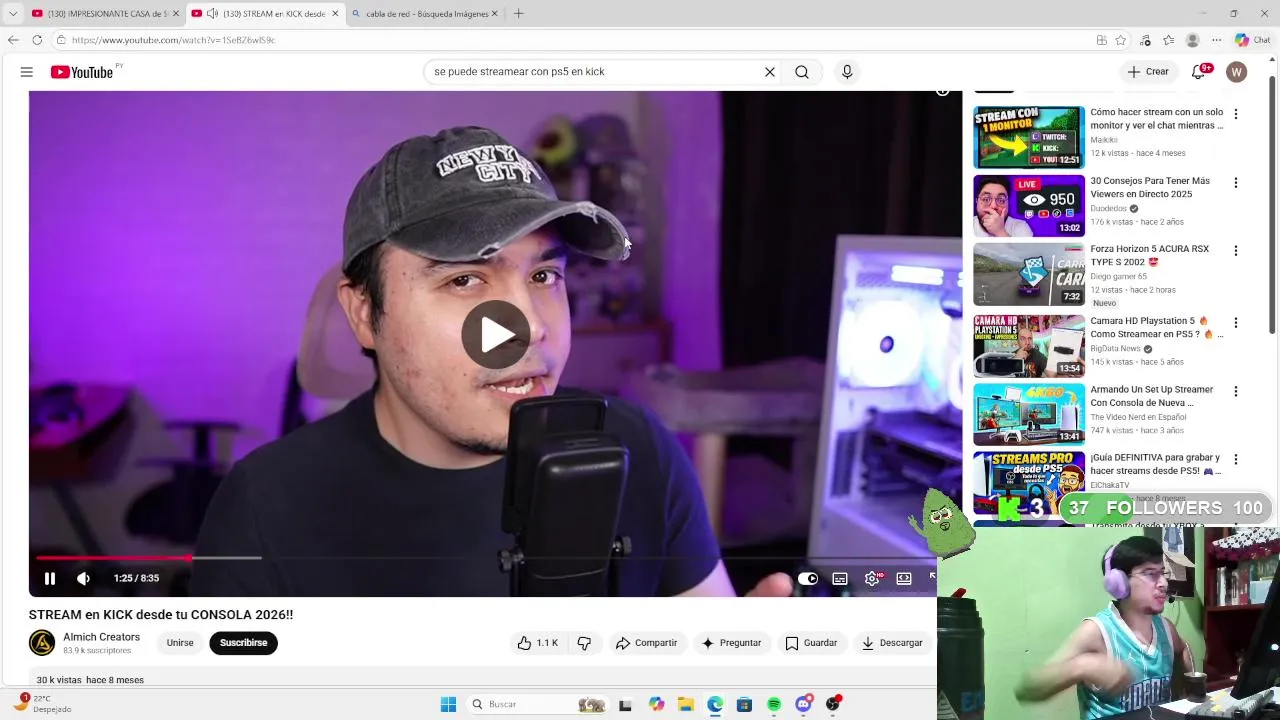
Task: Open the YouTube hamburger guide menu
Action: (x=27, y=72)
